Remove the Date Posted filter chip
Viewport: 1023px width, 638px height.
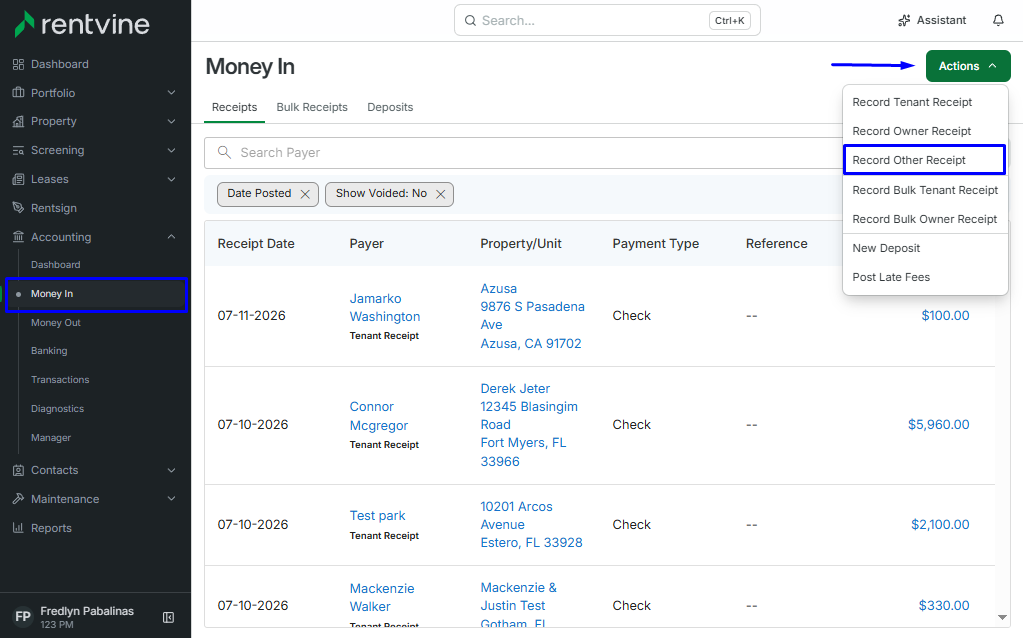pyautogui.click(x=305, y=194)
